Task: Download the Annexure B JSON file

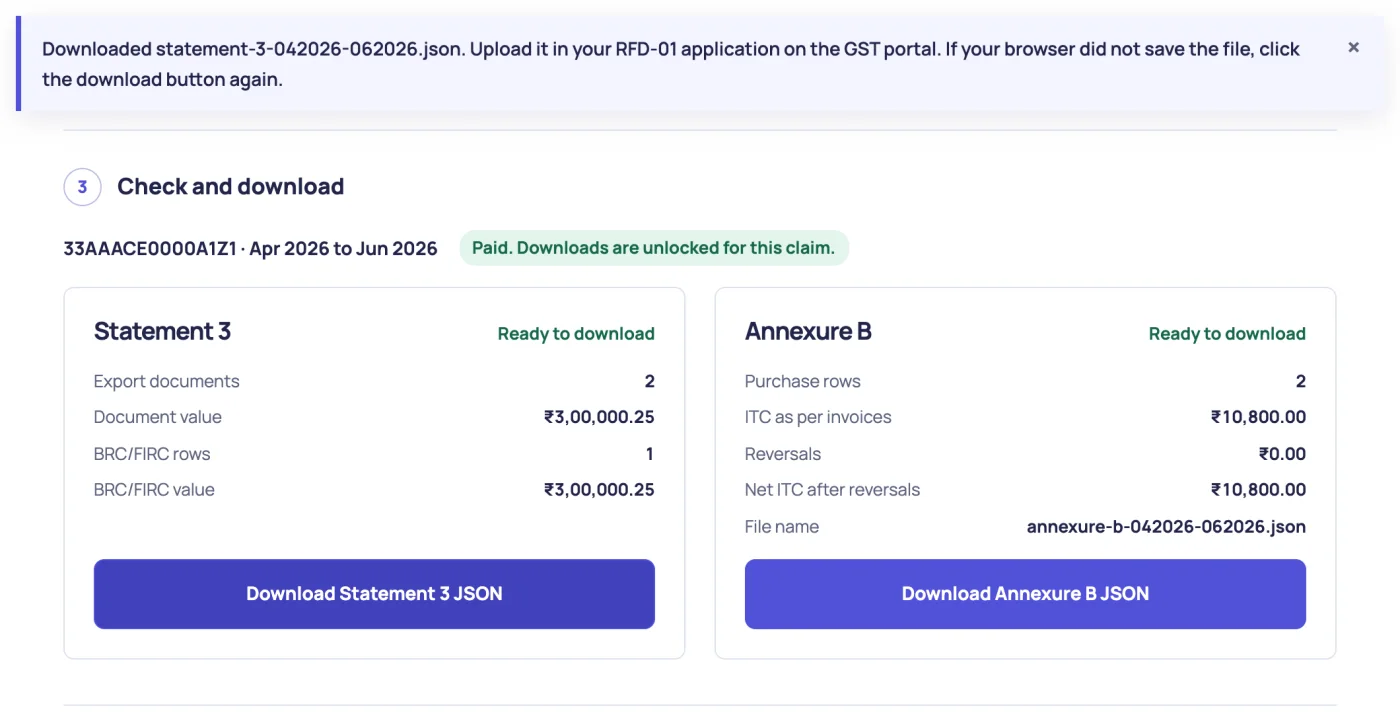Action: (1025, 594)
